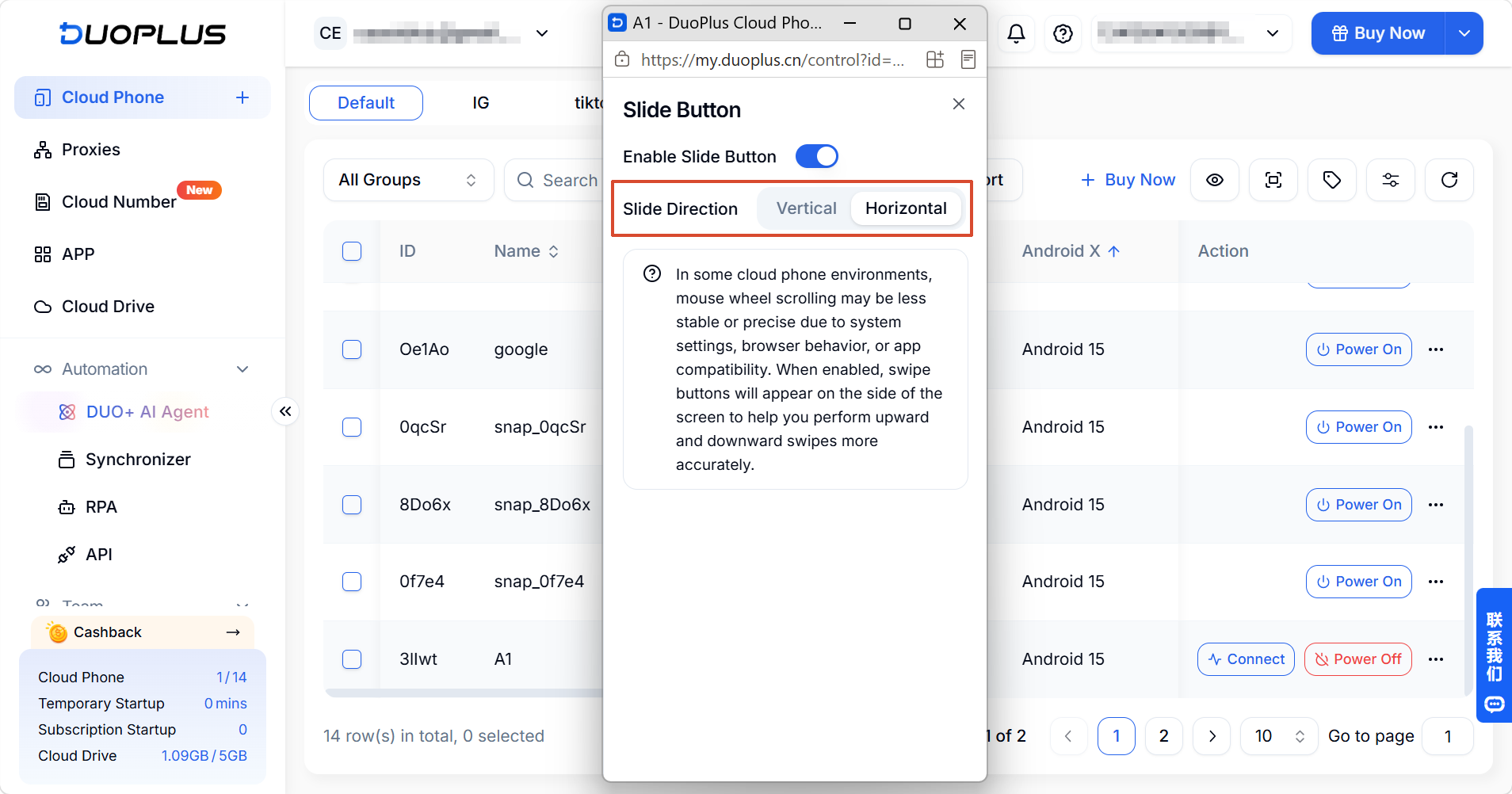
Task: Check the box for the 0qcSr row
Action: (352, 427)
